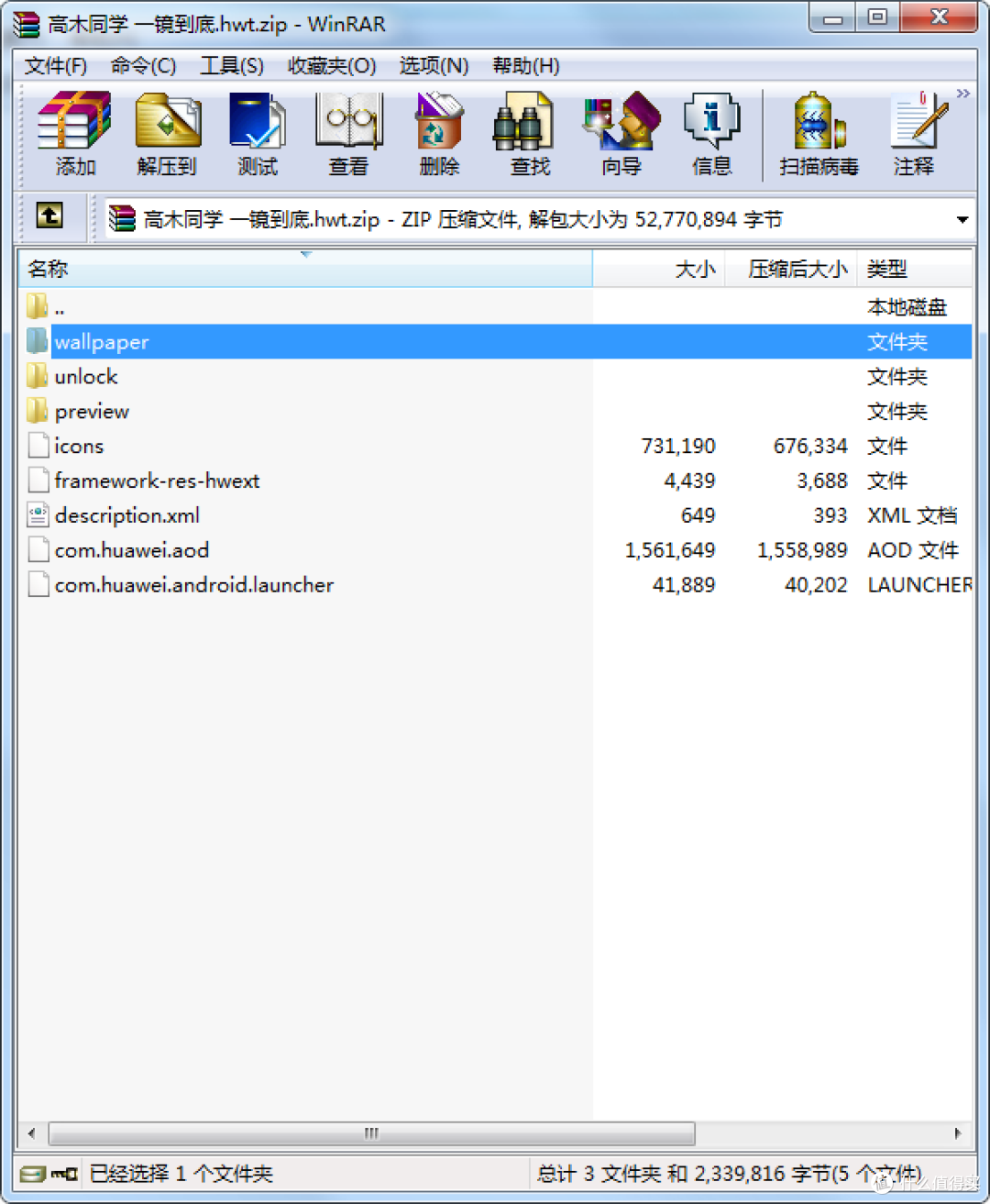Select the com.huawei.android.launcher file
The height and width of the screenshot is (1204, 990).
point(495,585)
